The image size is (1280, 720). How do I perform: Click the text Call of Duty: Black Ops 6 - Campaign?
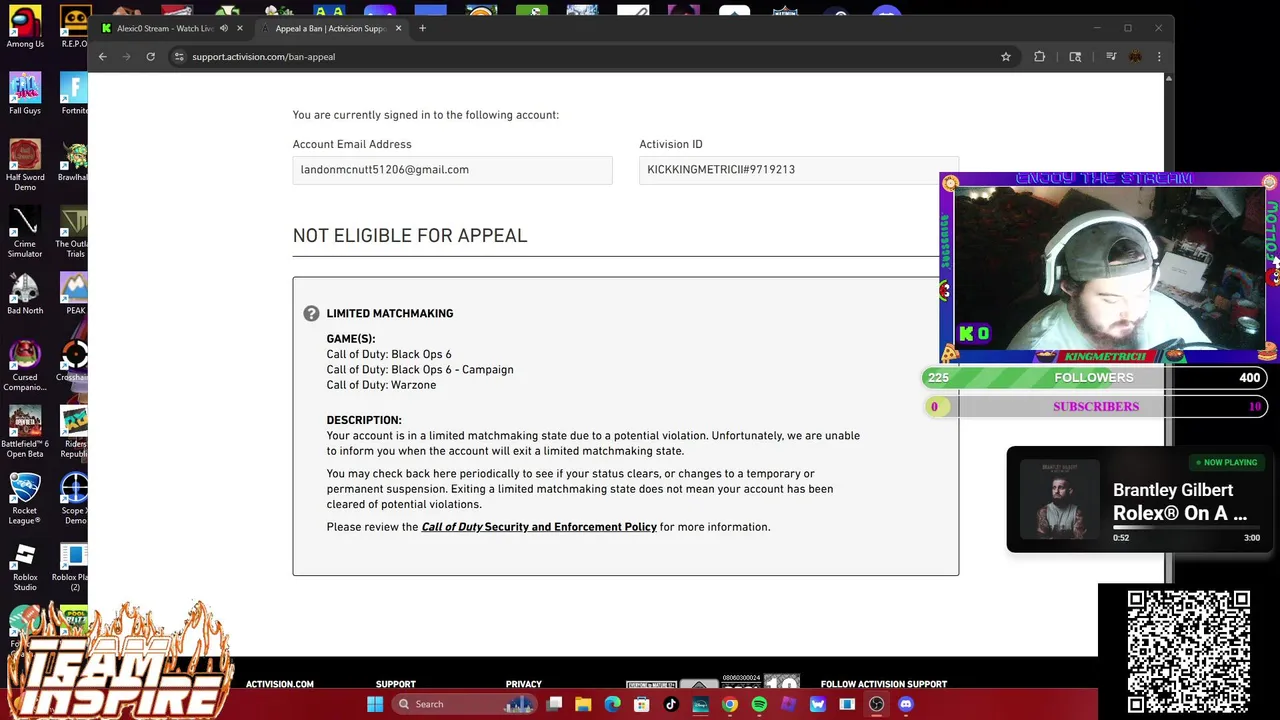[420, 370]
